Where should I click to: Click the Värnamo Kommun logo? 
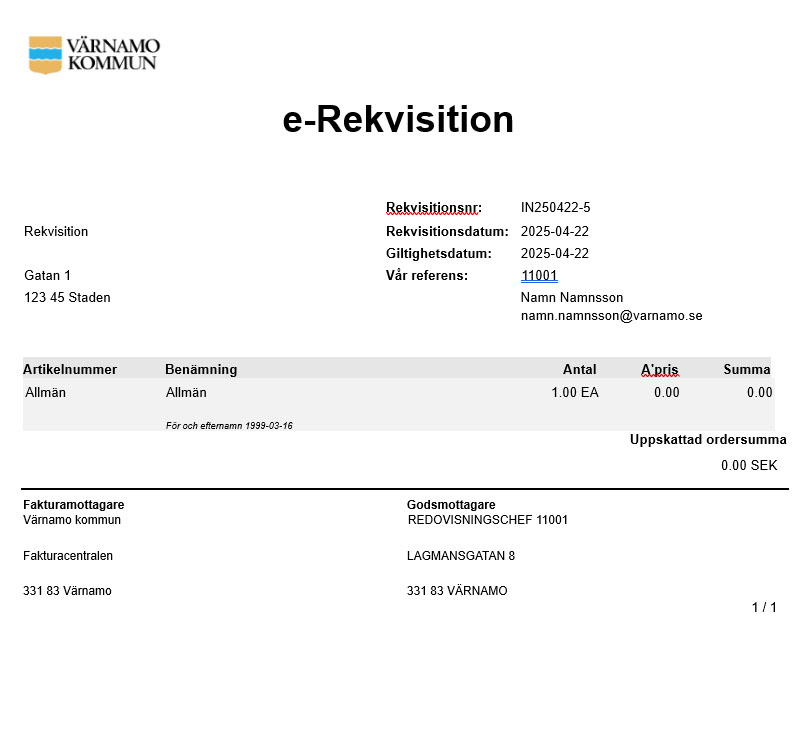(94, 55)
